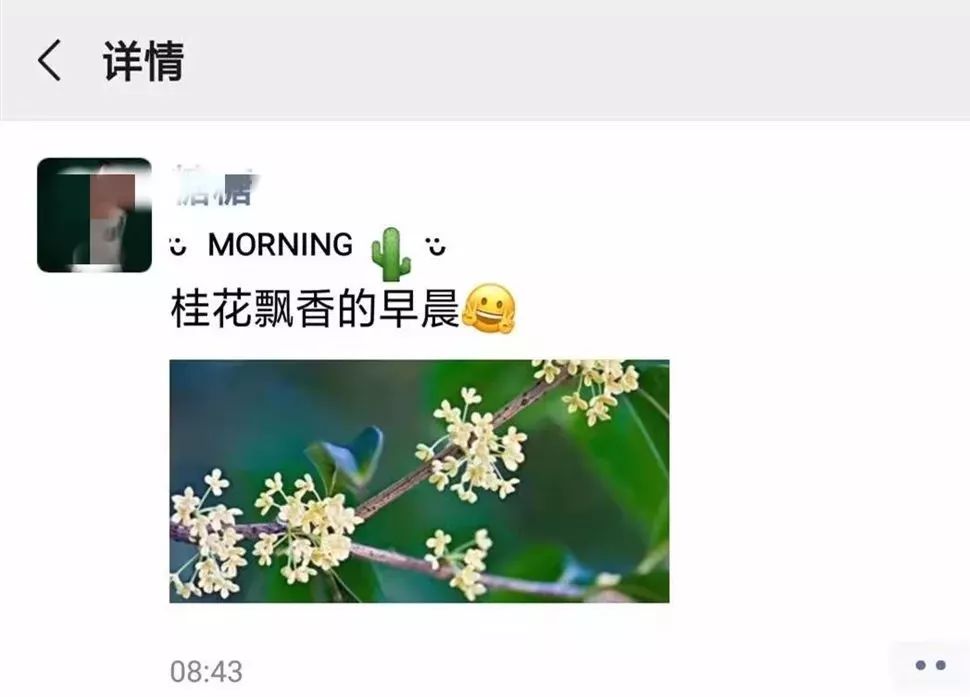Open the osmanthus flower photo
Image resolution: width=970 pixels, height=697 pixels.
click(419, 481)
